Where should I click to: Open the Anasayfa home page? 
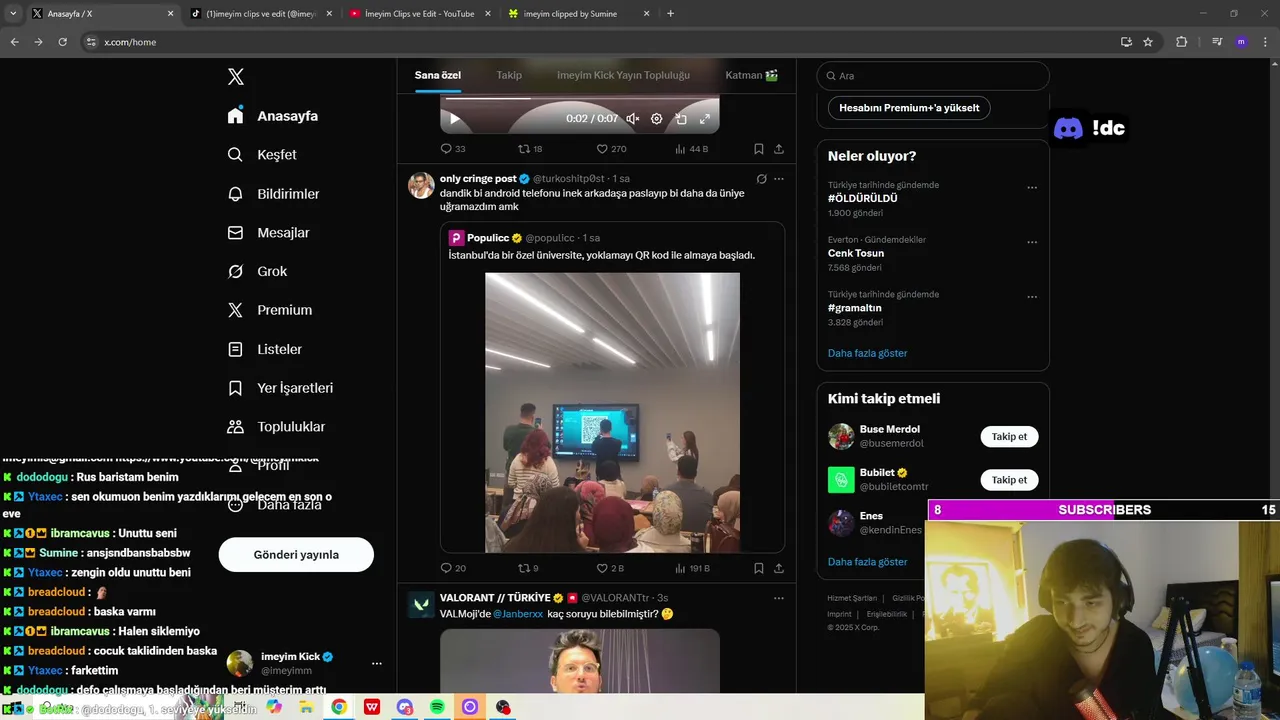coord(273,116)
